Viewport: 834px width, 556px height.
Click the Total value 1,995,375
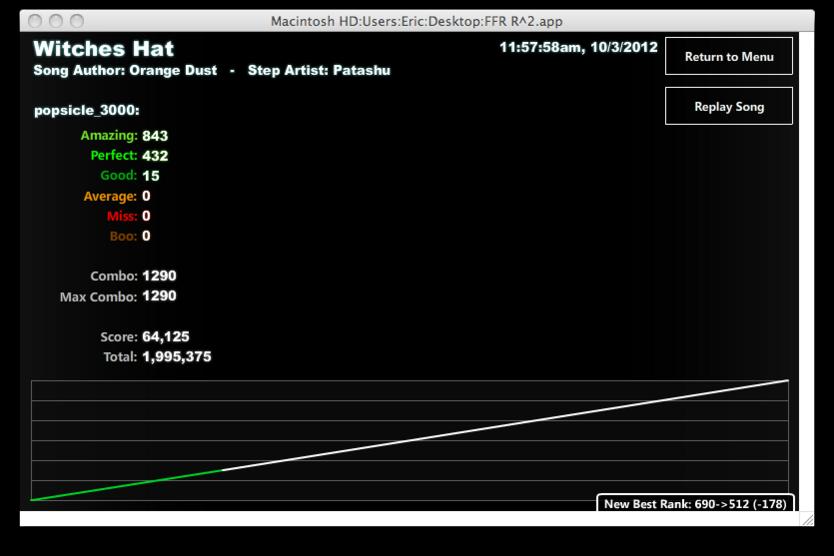[x=177, y=357]
